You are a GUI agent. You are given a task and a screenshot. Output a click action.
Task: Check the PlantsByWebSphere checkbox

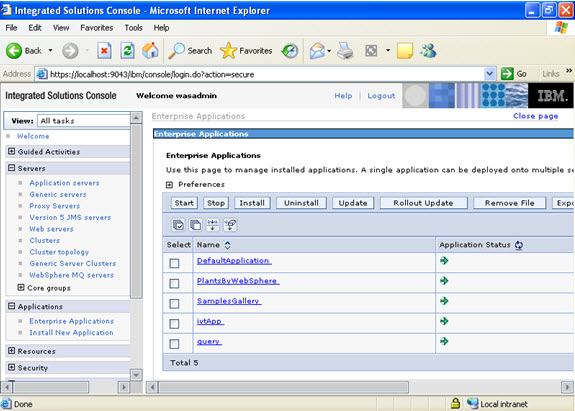(174, 283)
